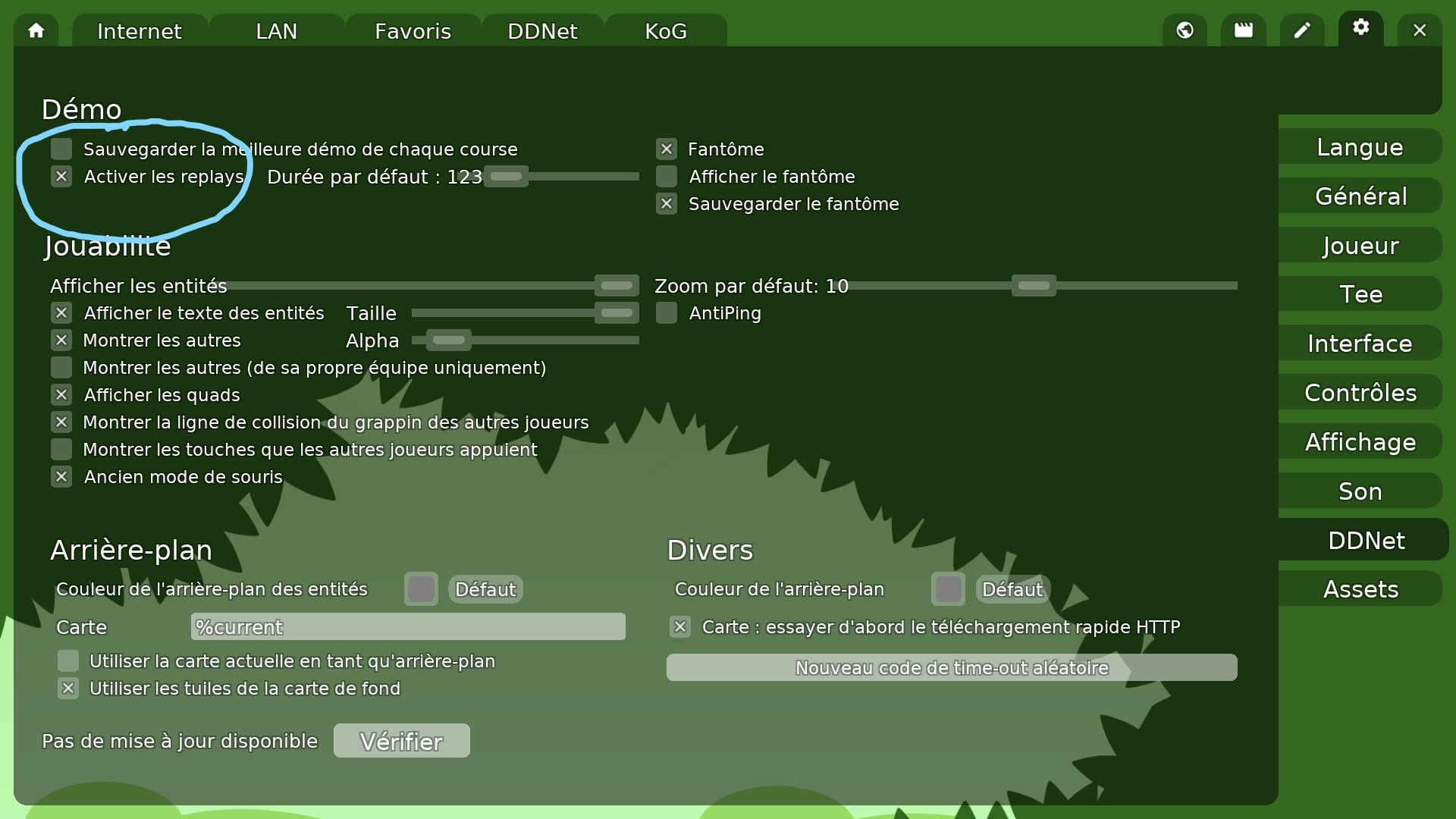Click the entities background color swatch
This screenshot has height=819, width=1456.
pos(421,589)
